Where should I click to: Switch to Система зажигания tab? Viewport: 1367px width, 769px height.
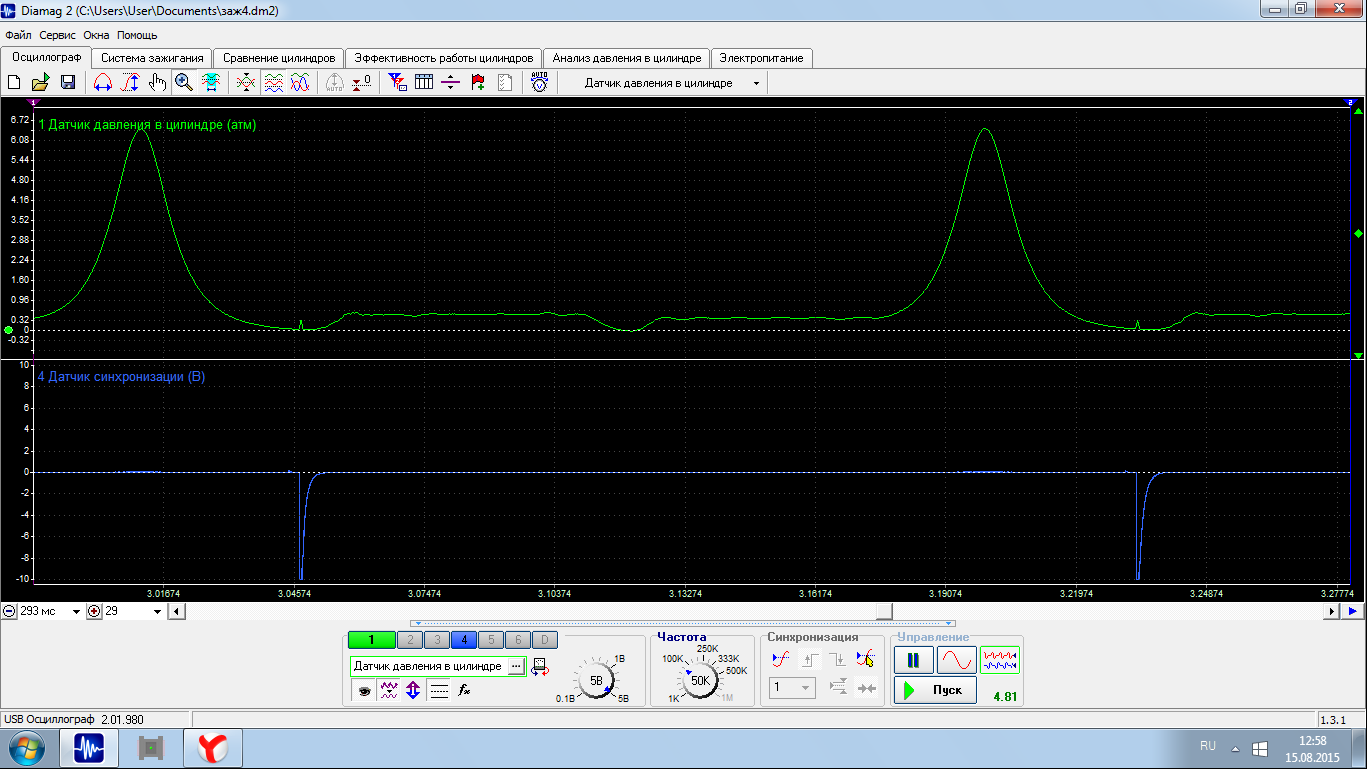[153, 58]
